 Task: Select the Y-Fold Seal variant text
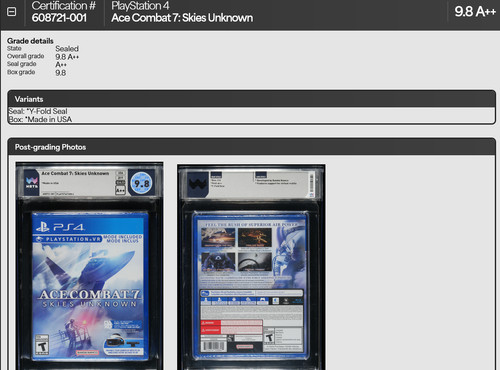38,111
